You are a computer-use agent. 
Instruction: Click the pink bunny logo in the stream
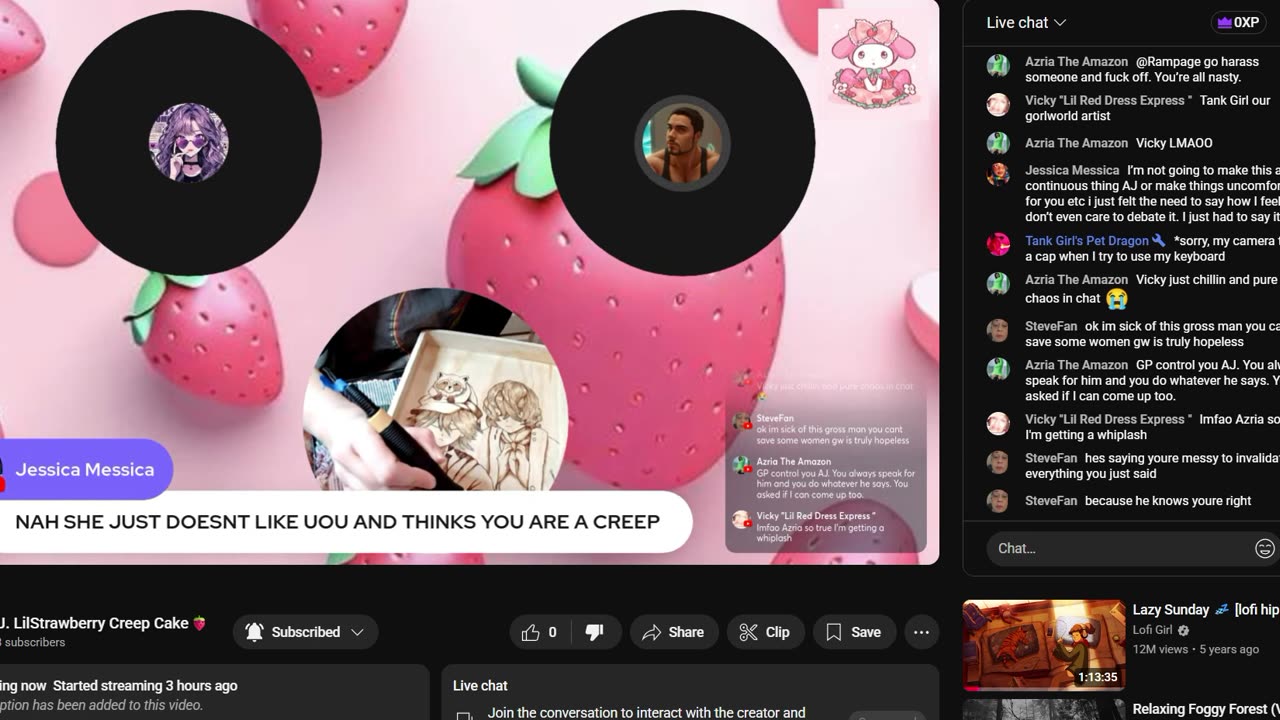tap(874, 62)
